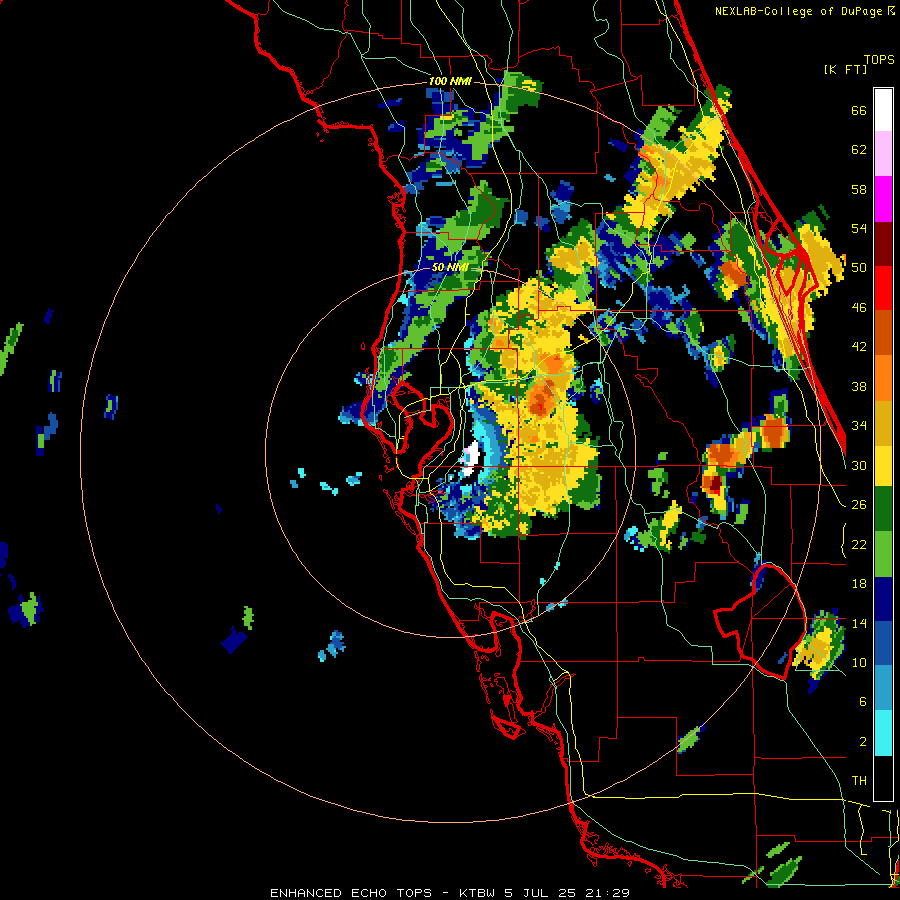Click the white high-top echo near Tampa Bay

click(471, 457)
